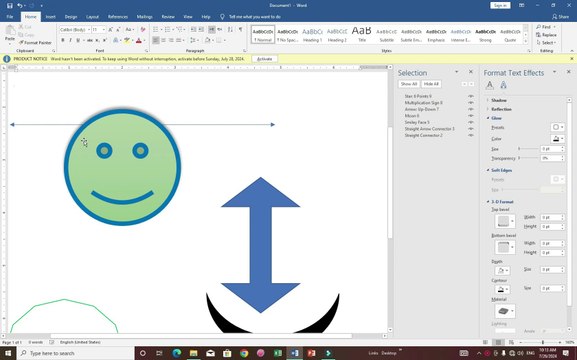Screen dimensions: 577x360
Task: Select the Heading 1 style thumbnail
Action: pyautogui.click(x=312, y=35)
